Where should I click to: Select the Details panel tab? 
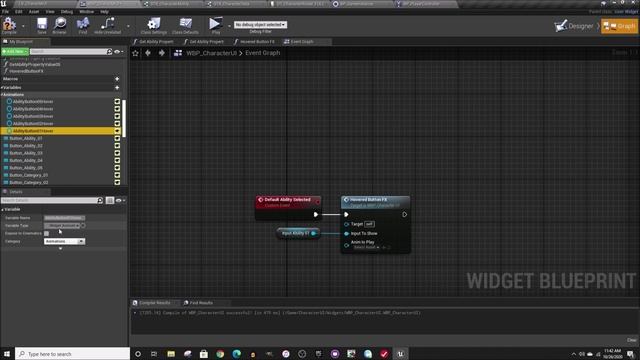(16, 191)
